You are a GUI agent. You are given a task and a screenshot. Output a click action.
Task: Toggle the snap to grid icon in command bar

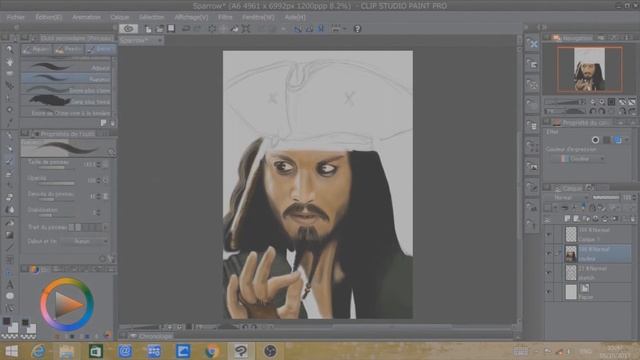click(321, 29)
